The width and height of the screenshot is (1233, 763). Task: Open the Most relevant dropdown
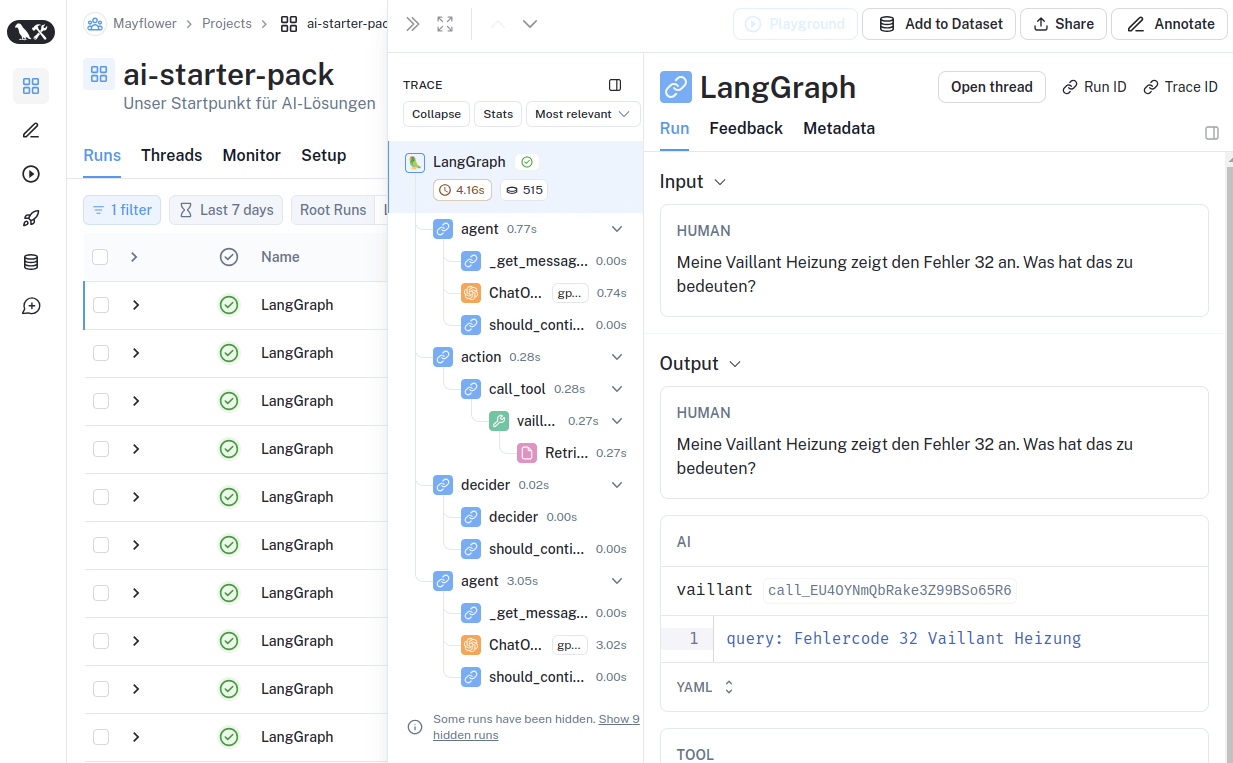click(583, 114)
